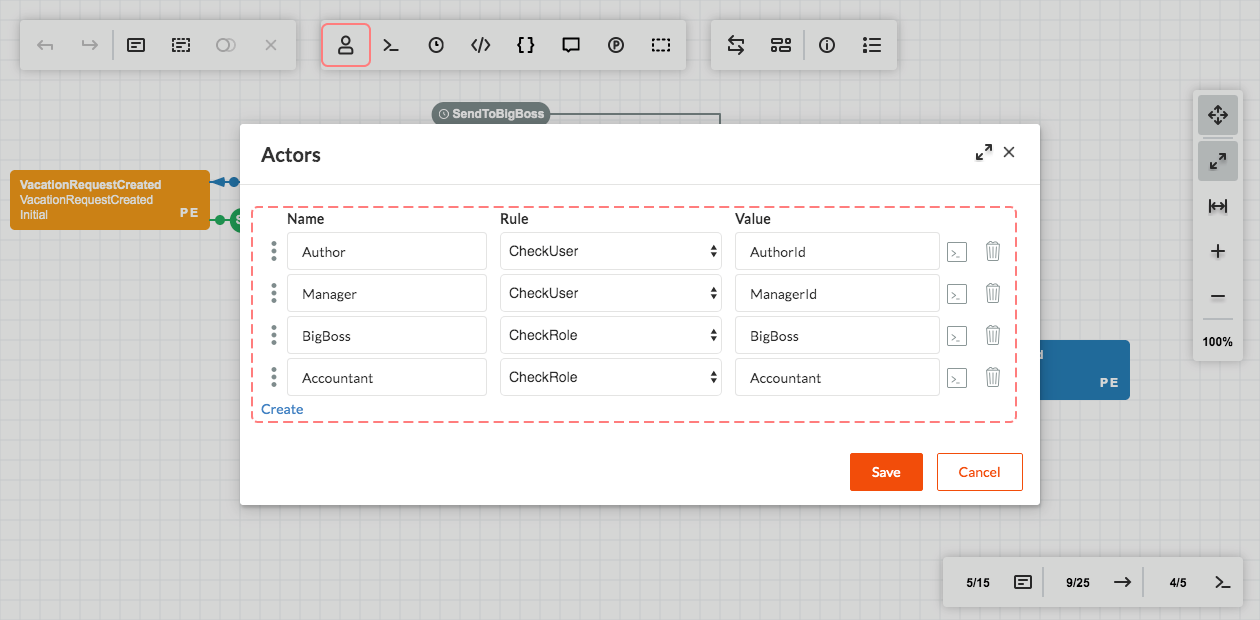Cancel the Actors dialog changes
The image size is (1260, 620).
(x=980, y=472)
